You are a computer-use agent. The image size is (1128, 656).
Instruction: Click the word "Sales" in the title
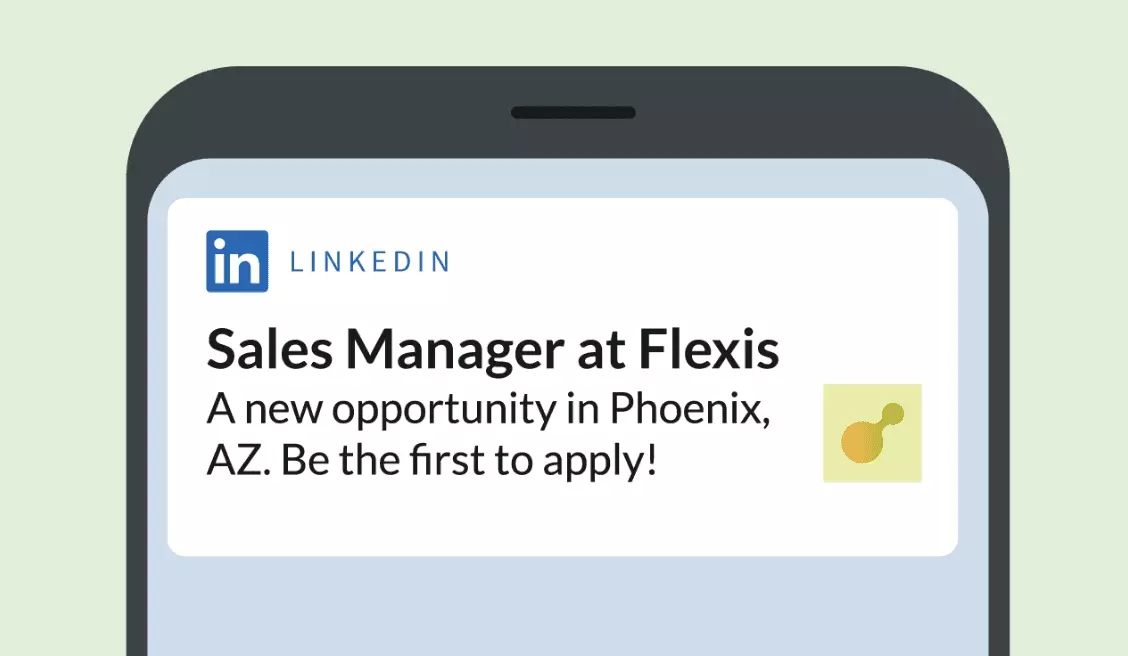(268, 351)
